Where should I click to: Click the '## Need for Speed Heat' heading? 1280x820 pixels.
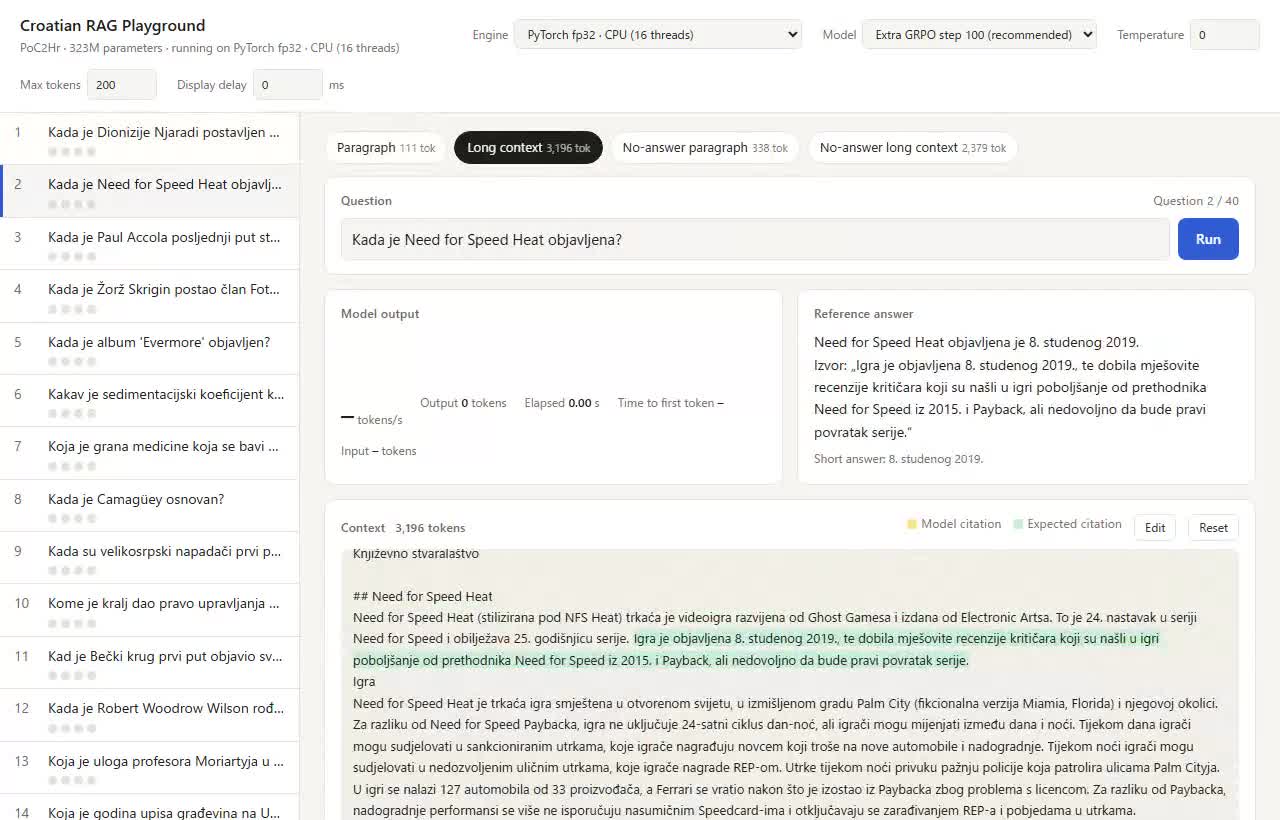click(423, 596)
